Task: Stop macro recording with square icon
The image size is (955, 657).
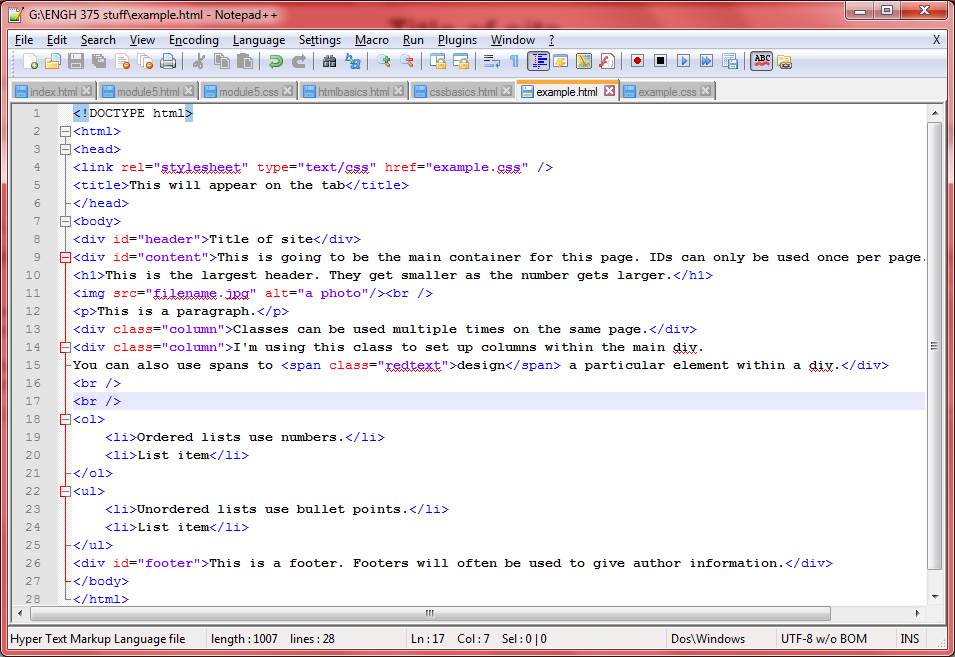Action: [x=660, y=61]
